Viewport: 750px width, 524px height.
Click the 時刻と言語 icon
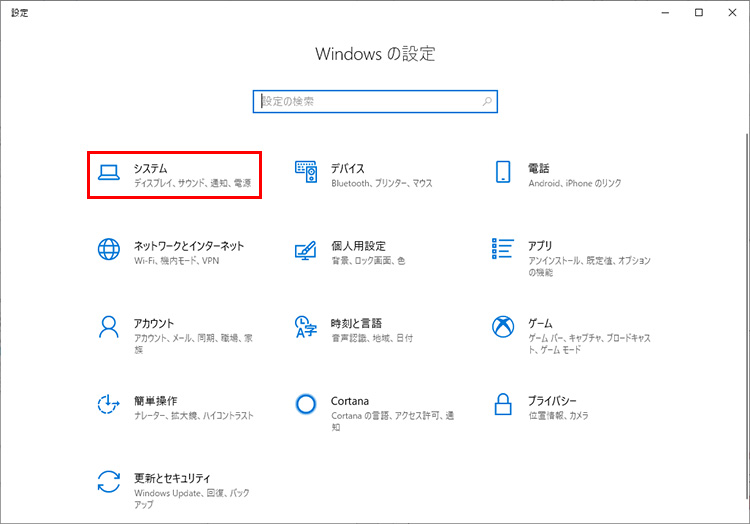coord(306,327)
